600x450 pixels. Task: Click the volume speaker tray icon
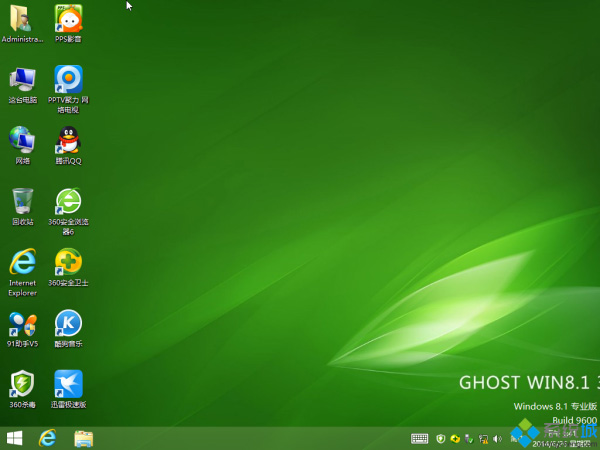point(497,439)
